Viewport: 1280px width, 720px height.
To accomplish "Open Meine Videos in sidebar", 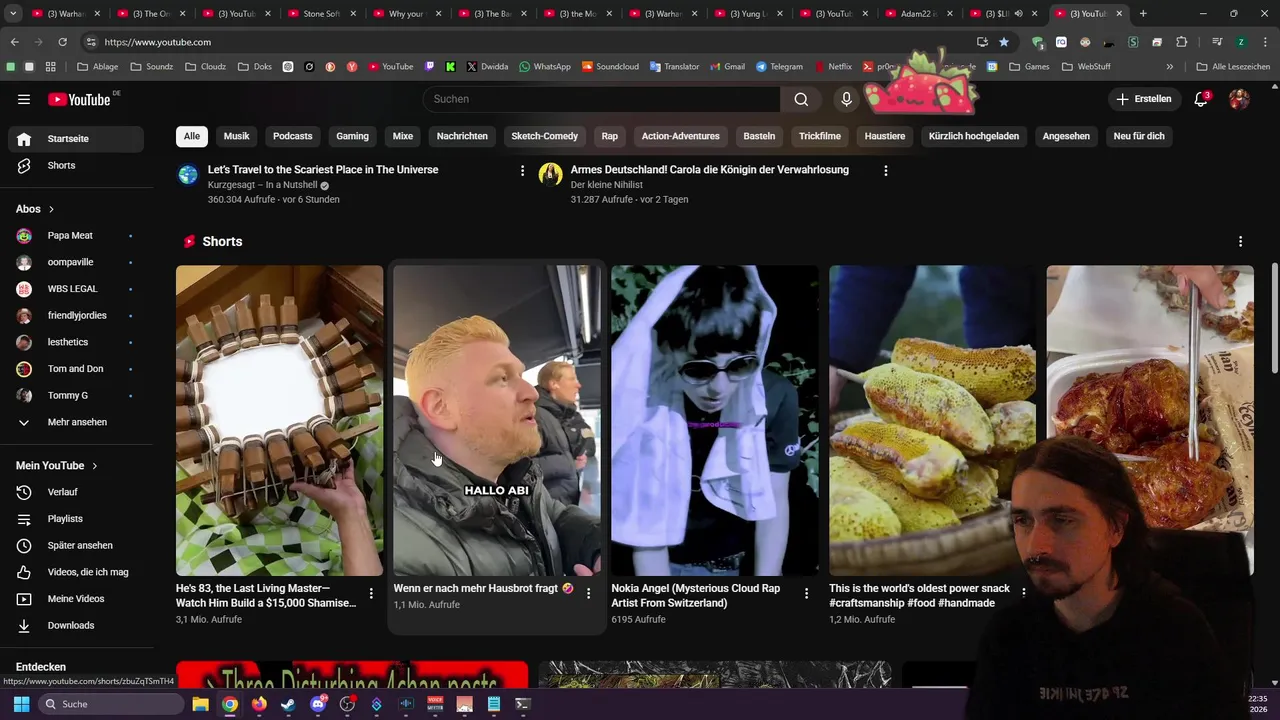I will coord(76,599).
